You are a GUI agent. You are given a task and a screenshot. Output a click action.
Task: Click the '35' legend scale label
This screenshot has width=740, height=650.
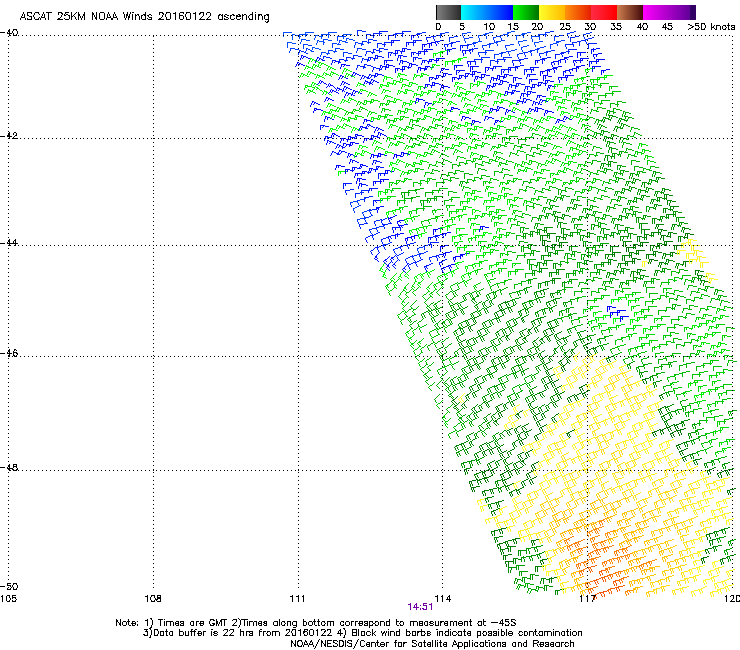pos(616,27)
